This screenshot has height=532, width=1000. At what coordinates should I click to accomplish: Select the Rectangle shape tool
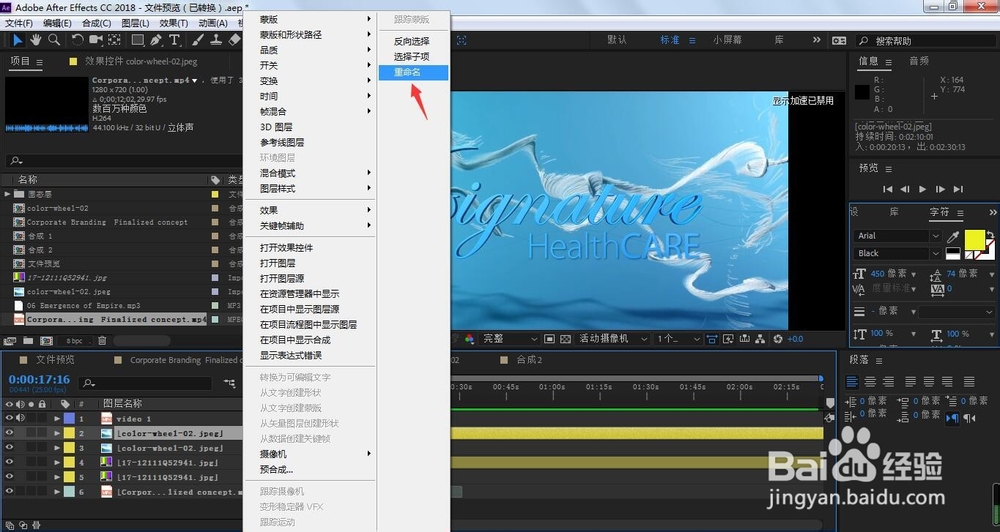137,40
